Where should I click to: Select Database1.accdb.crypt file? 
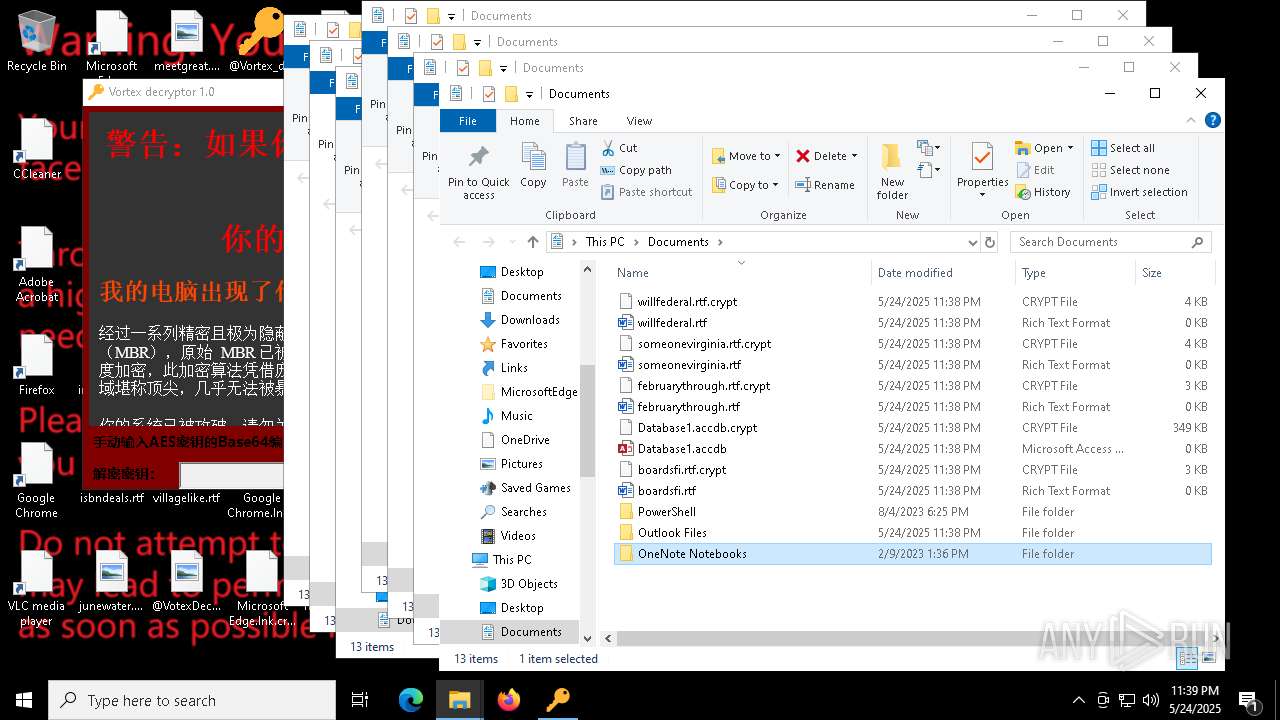697,428
